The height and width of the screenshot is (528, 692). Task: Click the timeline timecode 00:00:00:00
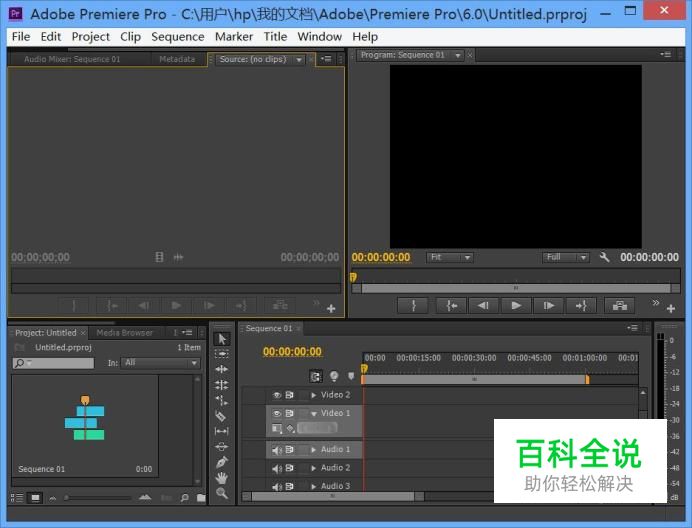click(292, 351)
